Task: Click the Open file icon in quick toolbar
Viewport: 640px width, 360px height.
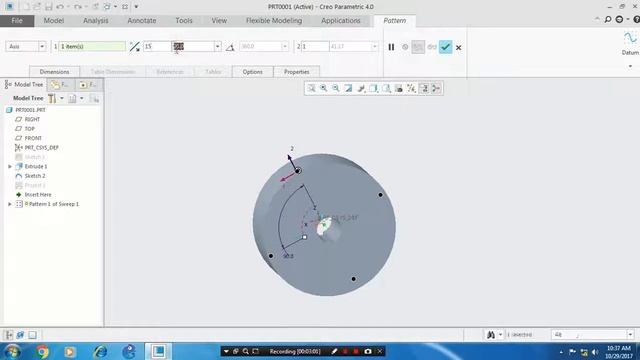Action: pos(37,7)
